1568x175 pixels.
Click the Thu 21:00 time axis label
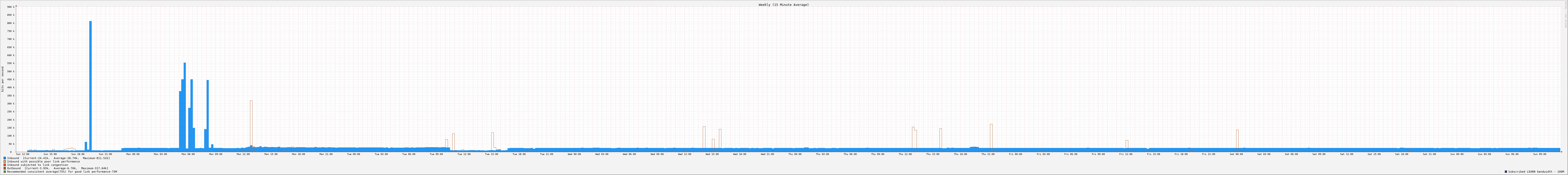point(988,154)
